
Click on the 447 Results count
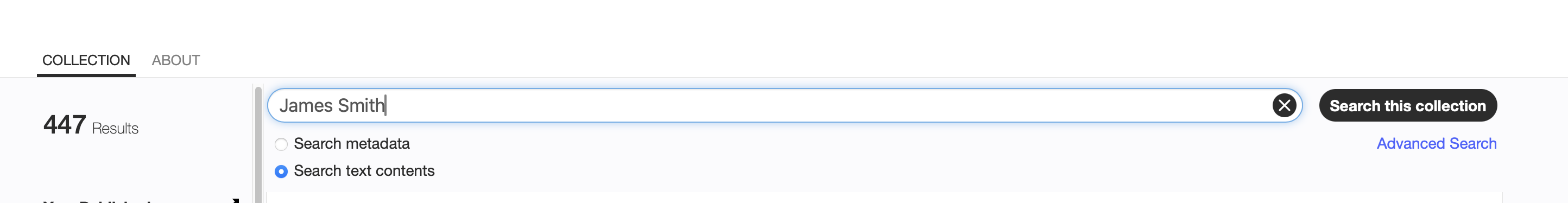tap(91, 125)
